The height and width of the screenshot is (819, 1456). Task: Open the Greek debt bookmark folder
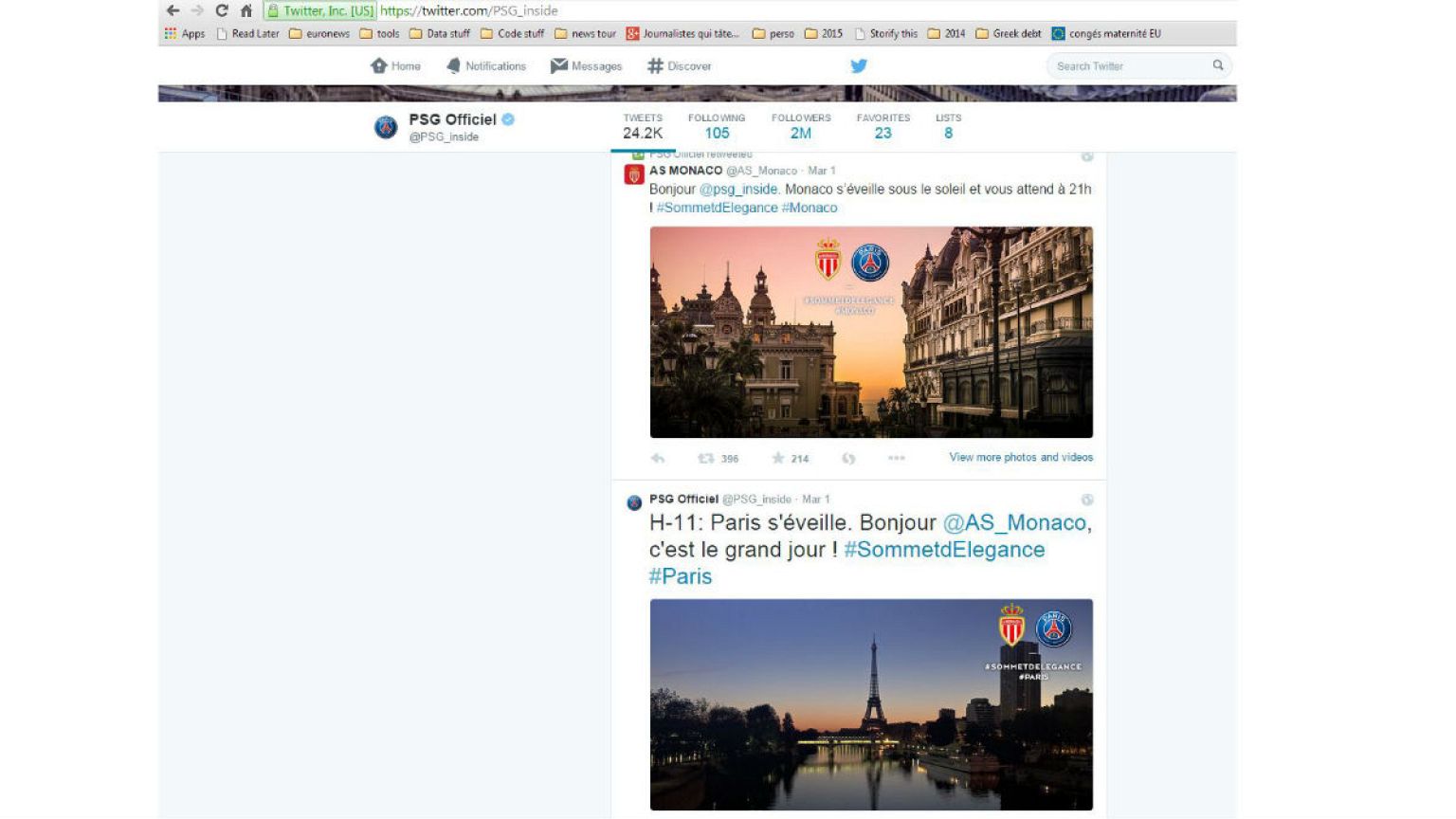pyautogui.click(x=1009, y=33)
